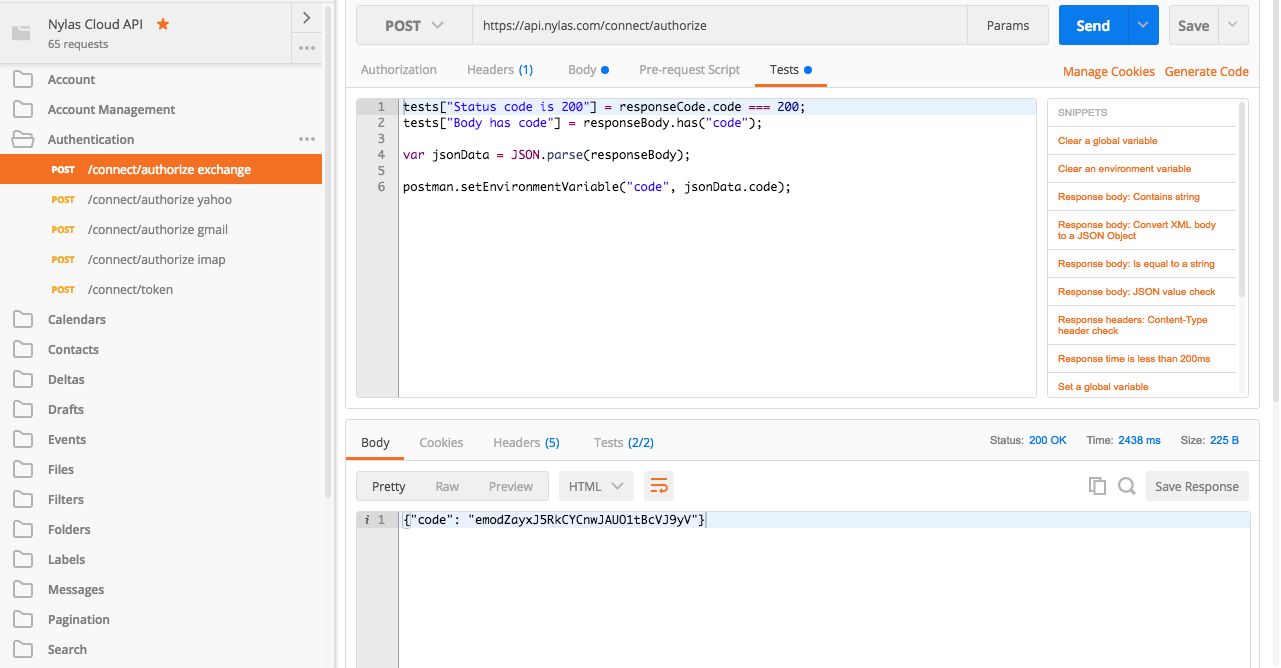The width and height of the screenshot is (1281, 668).
Task: Save the request
Action: pyautogui.click(x=1193, y=25)
